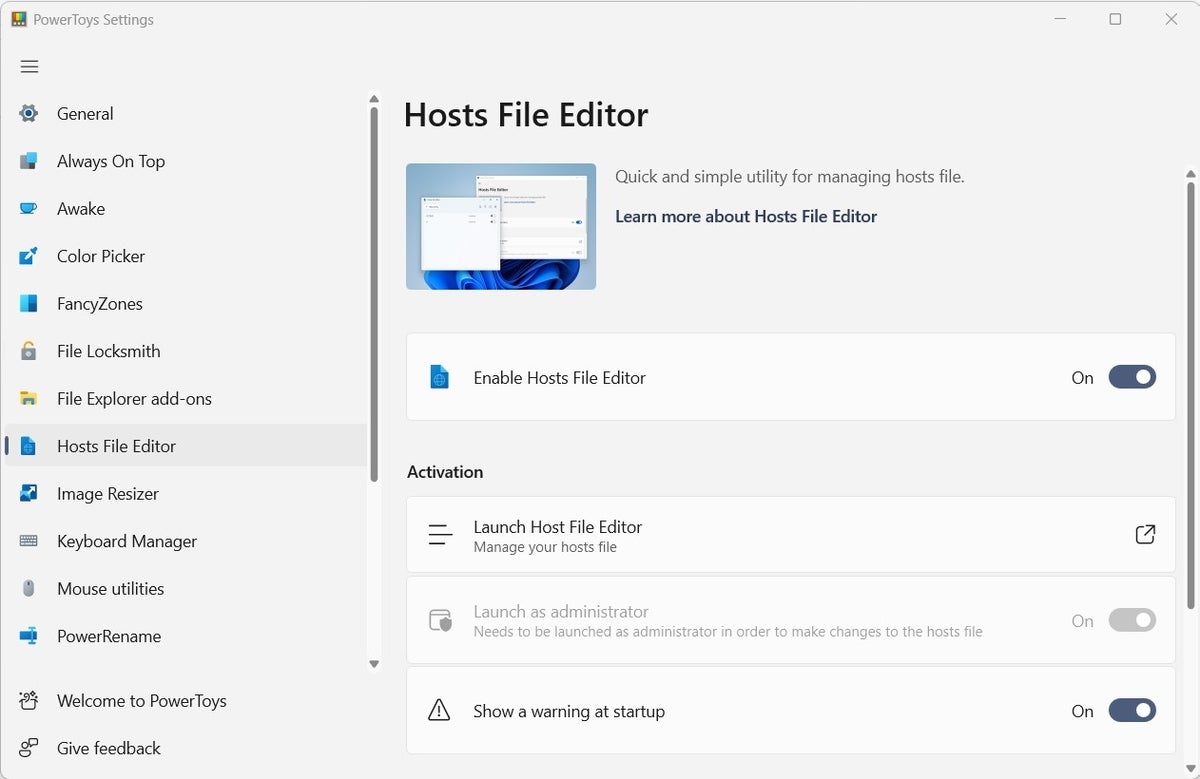This screenshot has width=1200, height=779.
Task: Select Awake in the sidebar
Action: pos(186,209)
